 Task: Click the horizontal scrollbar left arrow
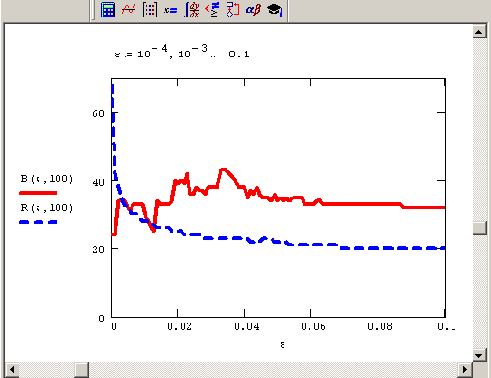[12, 369]
